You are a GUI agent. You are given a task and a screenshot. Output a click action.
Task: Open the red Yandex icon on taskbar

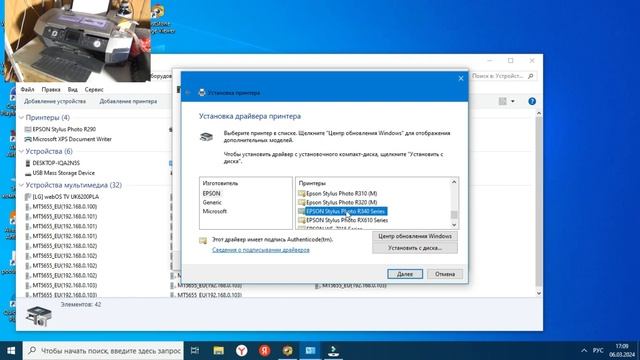264,351
